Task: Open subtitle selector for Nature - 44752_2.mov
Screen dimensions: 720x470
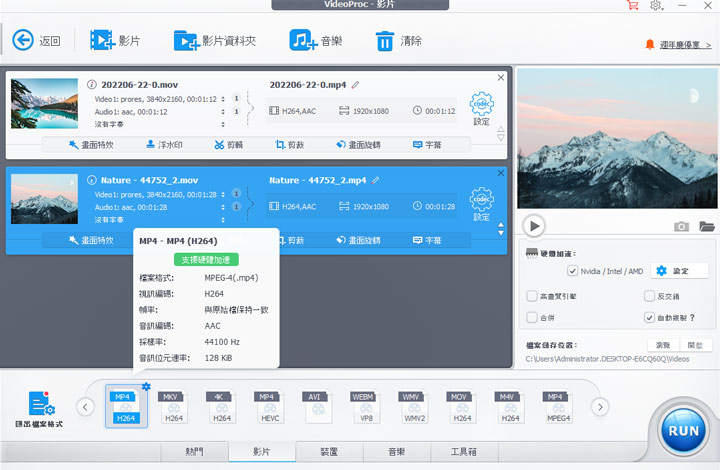Action: pyautogui.click(x=223, y=220)
